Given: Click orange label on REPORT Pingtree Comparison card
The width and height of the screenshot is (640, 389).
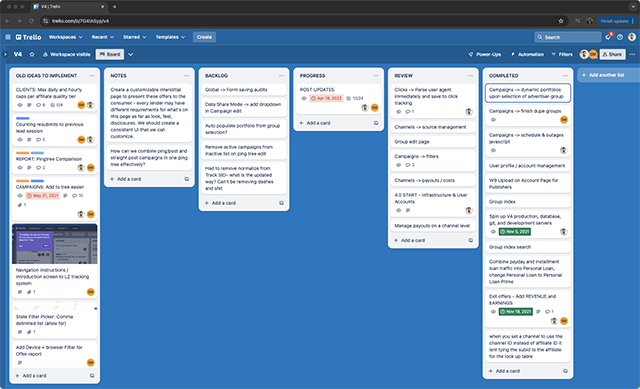Looking at the screenshot, I should point(22,153).
